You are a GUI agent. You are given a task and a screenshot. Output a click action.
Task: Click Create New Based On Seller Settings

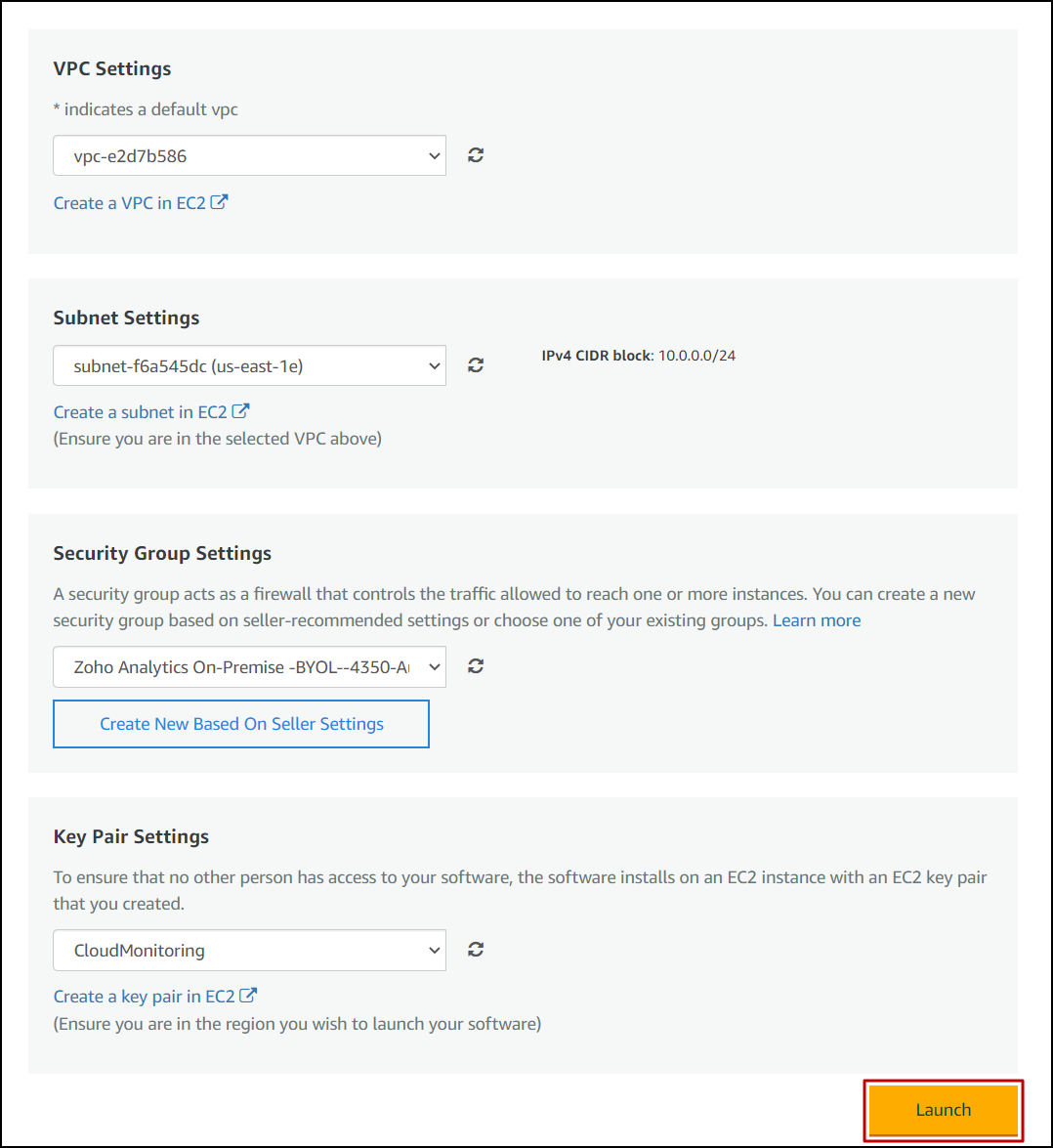241,724
